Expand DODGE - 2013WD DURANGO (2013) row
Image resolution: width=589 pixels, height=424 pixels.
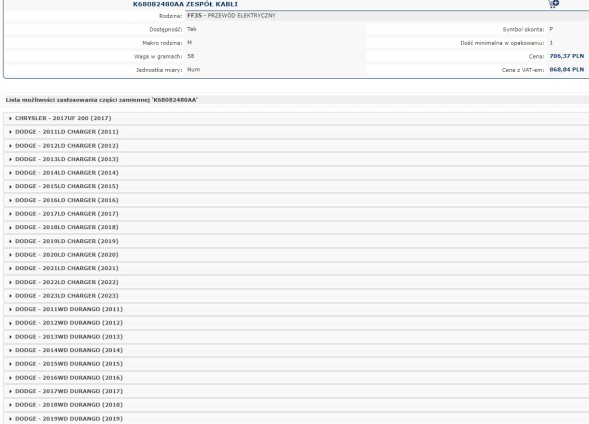click(x=296, y=336)
